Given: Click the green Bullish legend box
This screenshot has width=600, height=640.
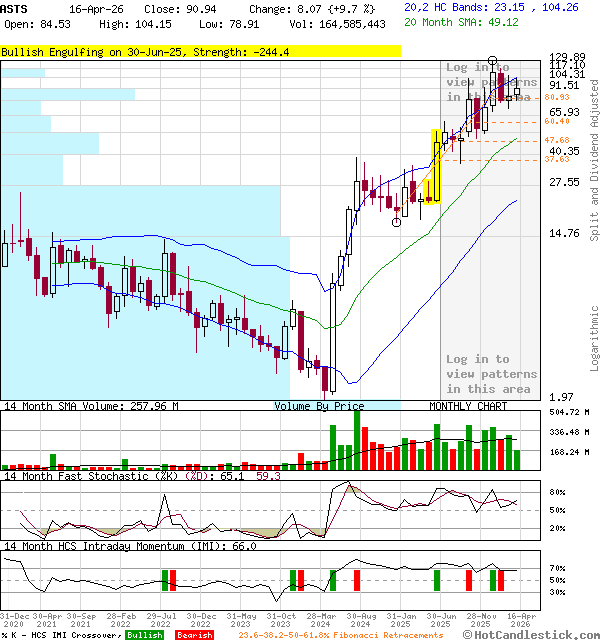Looking at the screenshot, I should pyautogui.click(x=145, y=635).
